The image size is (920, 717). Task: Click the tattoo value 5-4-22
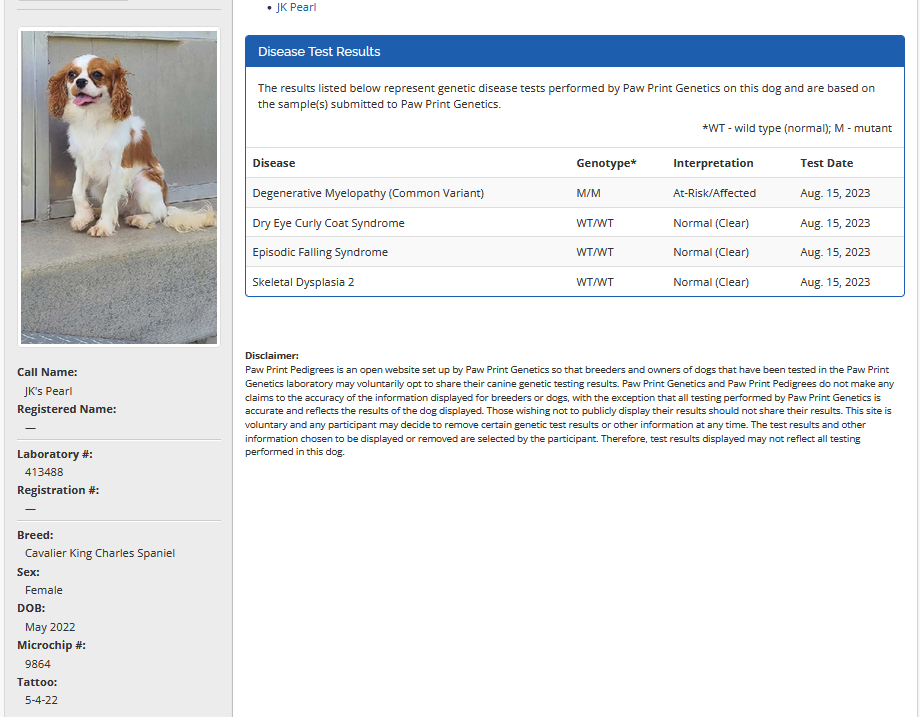tap(41, 700)
